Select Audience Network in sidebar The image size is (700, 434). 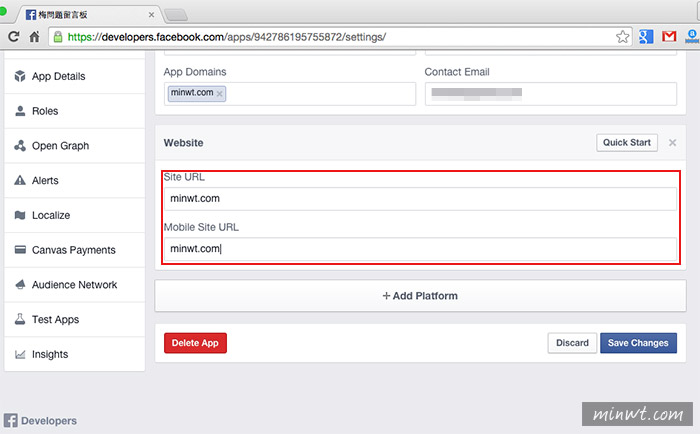(x=75, y=285)
